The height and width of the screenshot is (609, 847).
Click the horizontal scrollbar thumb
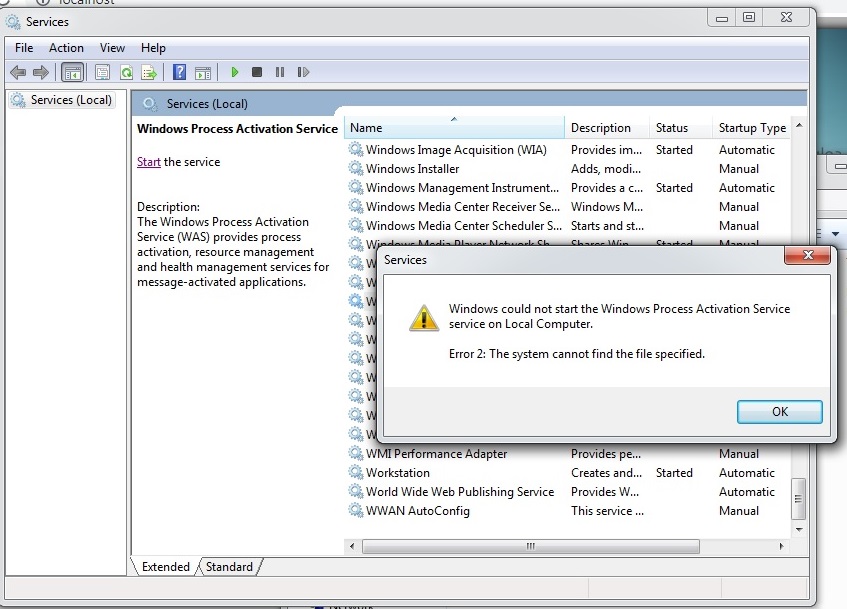[x=531, y=546]
